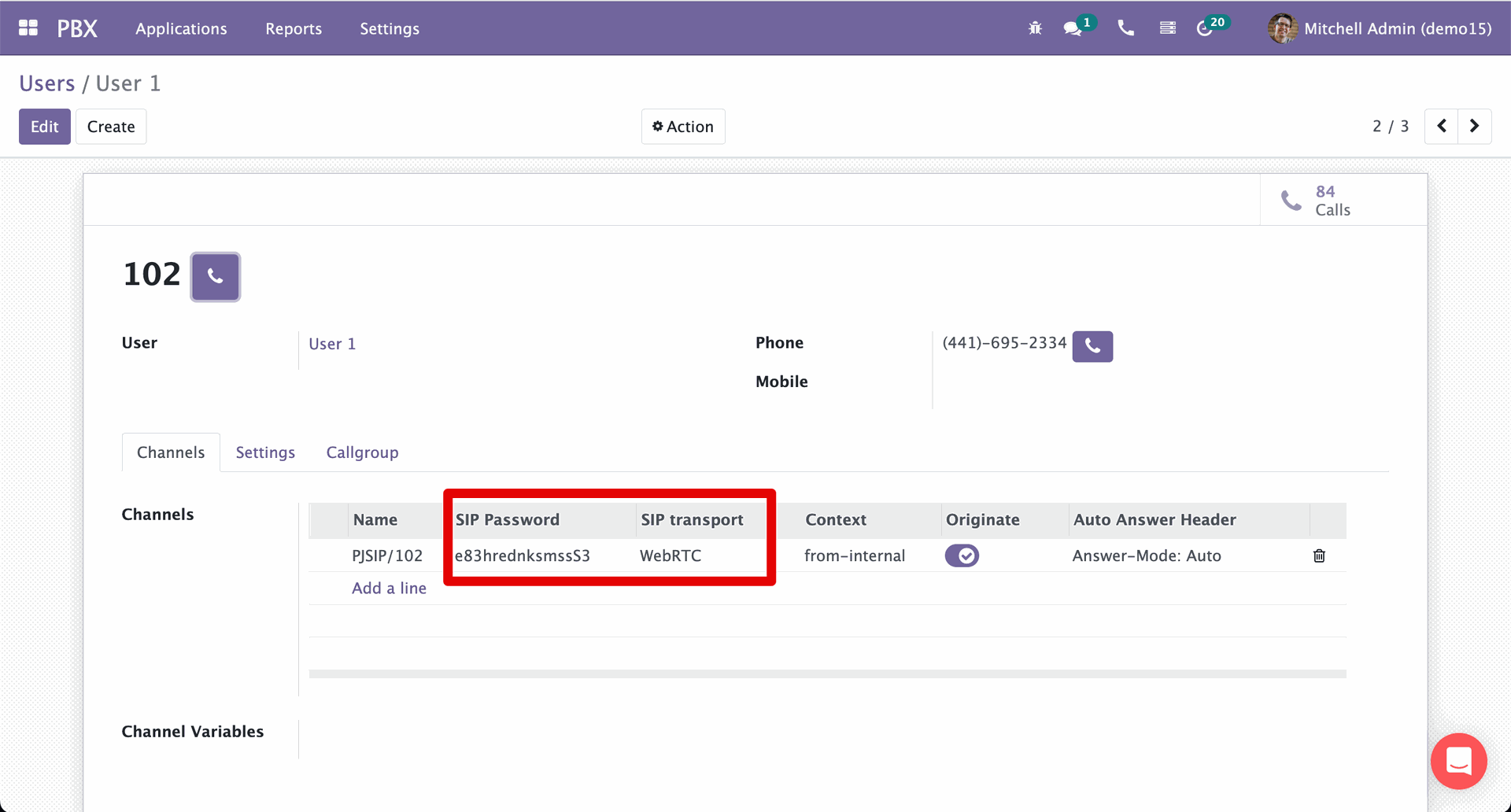Open Mitchell Admin user menu
The height and width of the screenshot is (812, 1511).
(x=1380, y=28)
